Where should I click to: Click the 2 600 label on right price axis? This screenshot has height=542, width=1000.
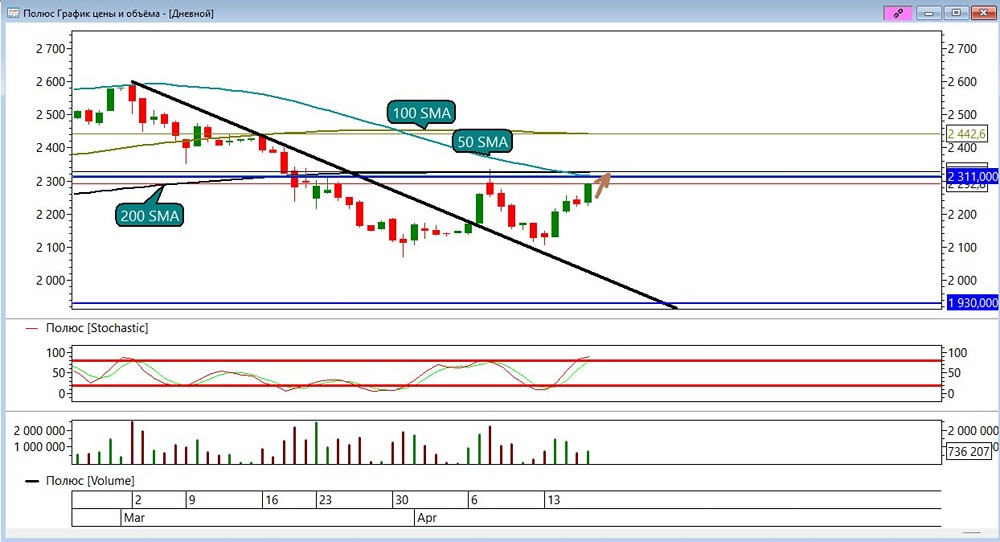click(x=962, y=82)
